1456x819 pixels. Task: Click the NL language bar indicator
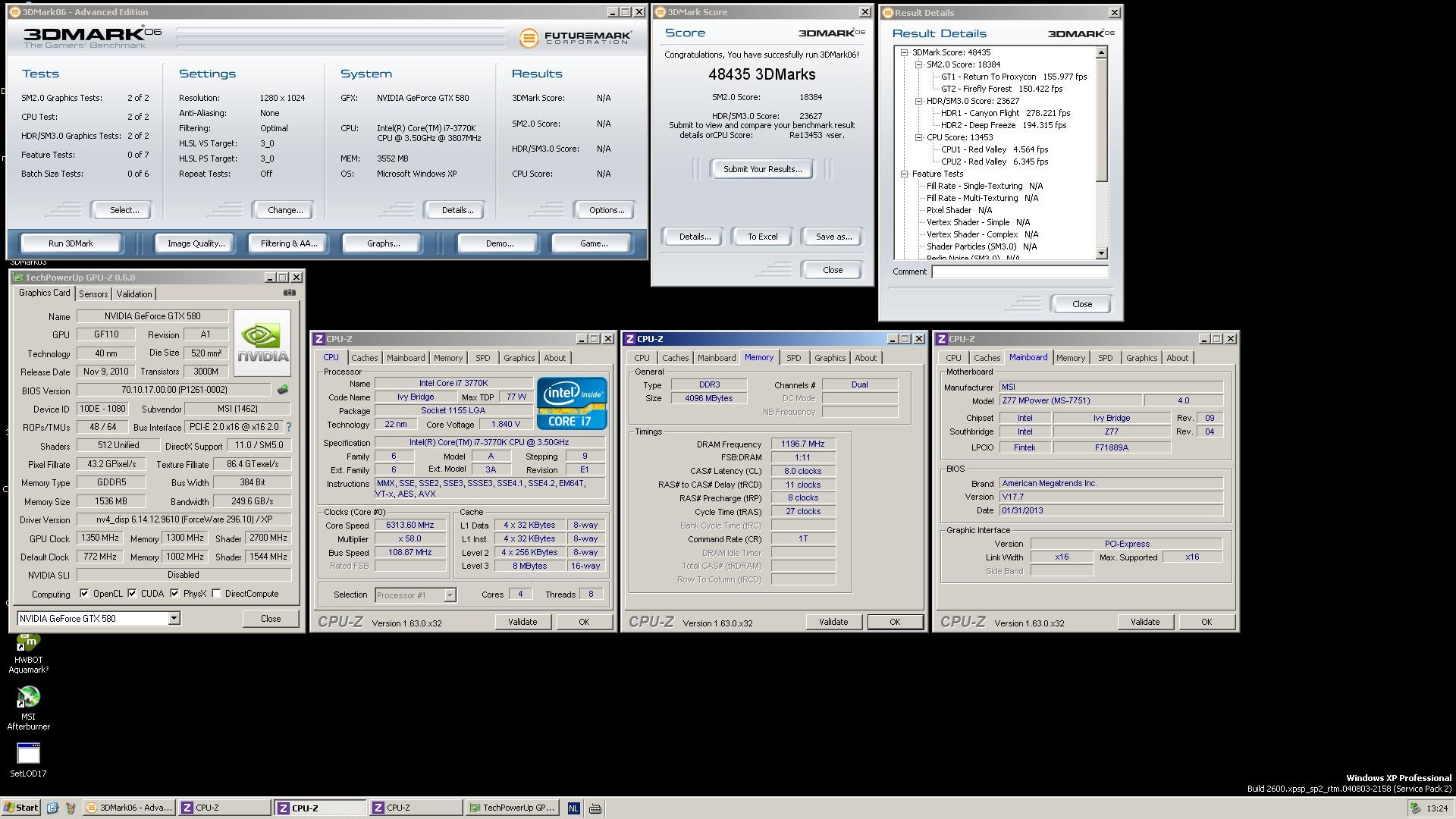[573, 808]
